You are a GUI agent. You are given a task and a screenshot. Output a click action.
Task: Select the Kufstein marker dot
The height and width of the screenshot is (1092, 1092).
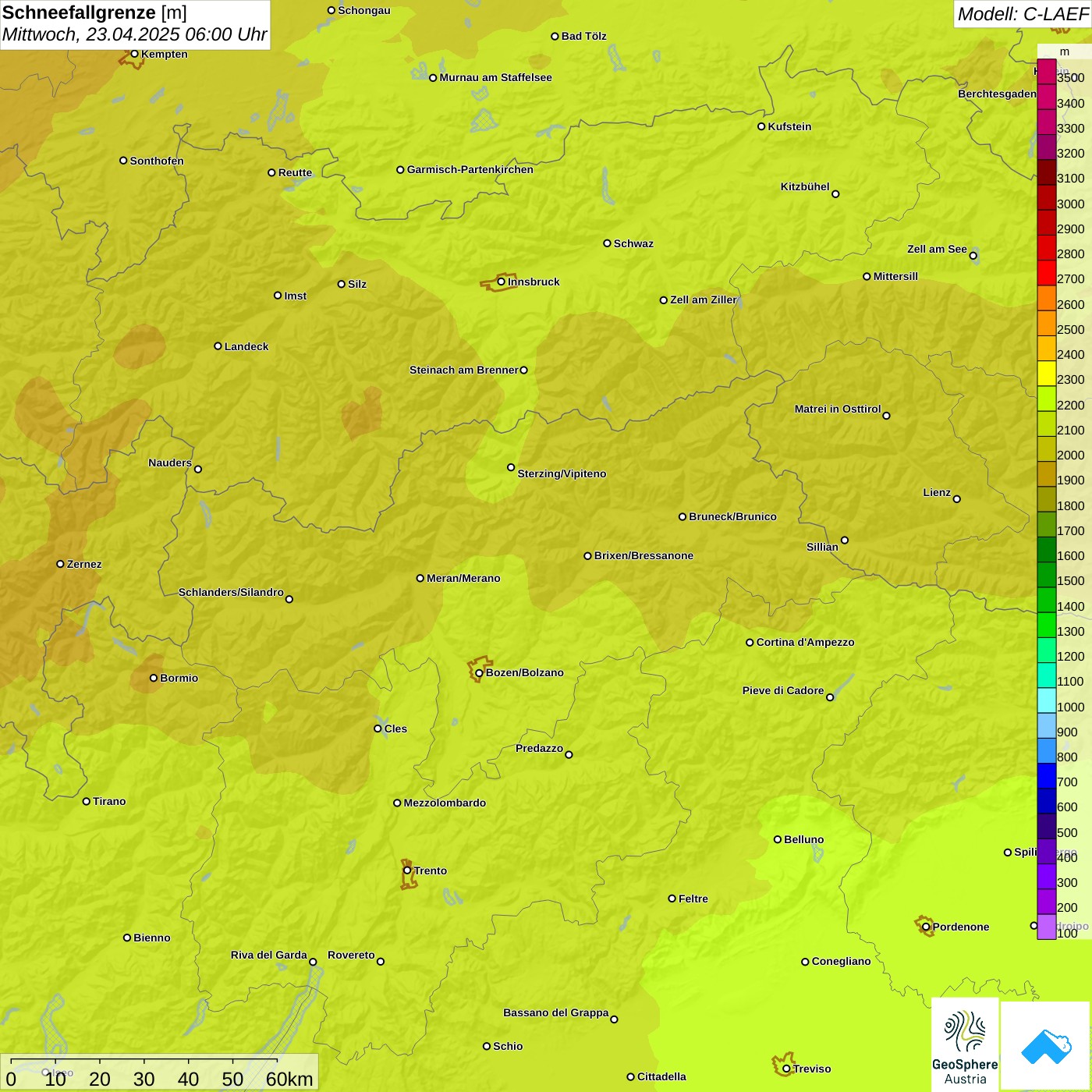[x=762, y=126]
